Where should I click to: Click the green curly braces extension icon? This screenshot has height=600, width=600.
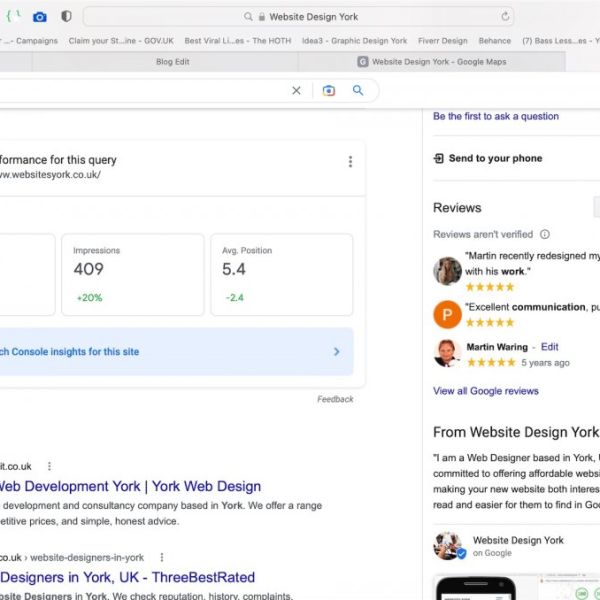[13, 16]
